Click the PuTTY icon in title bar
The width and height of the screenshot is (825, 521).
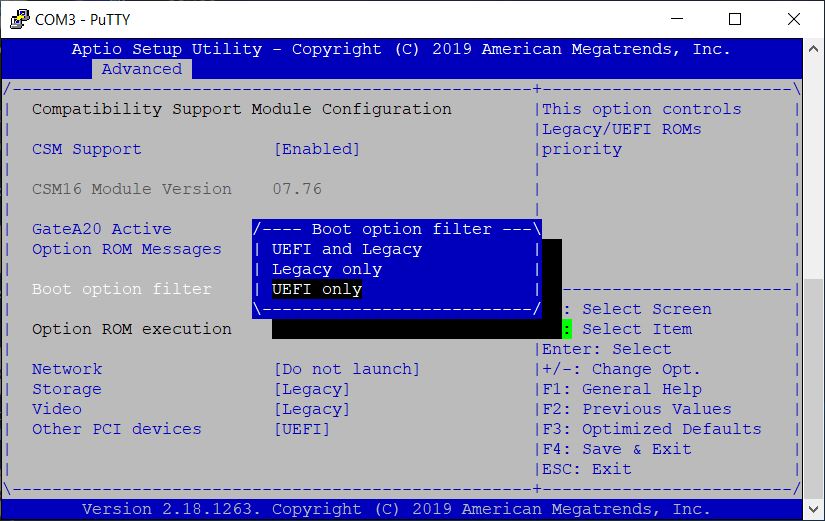19,19
